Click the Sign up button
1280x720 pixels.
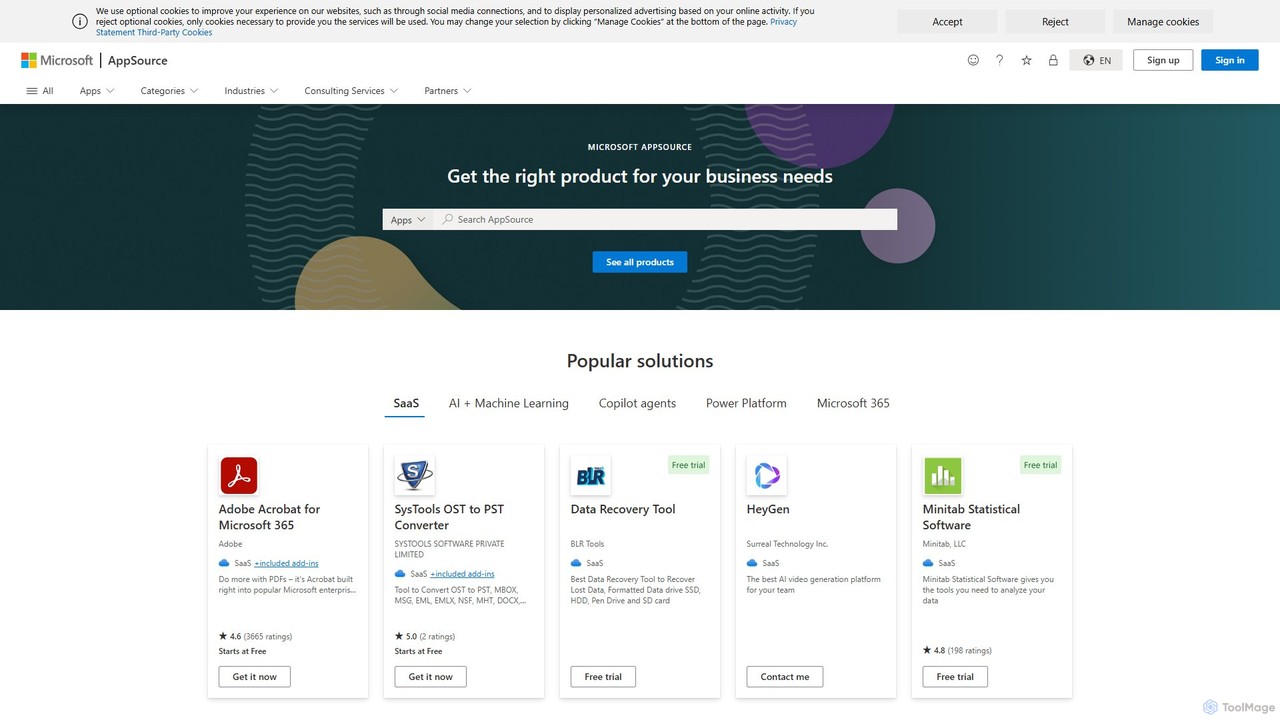click(x=1163, y=60)
